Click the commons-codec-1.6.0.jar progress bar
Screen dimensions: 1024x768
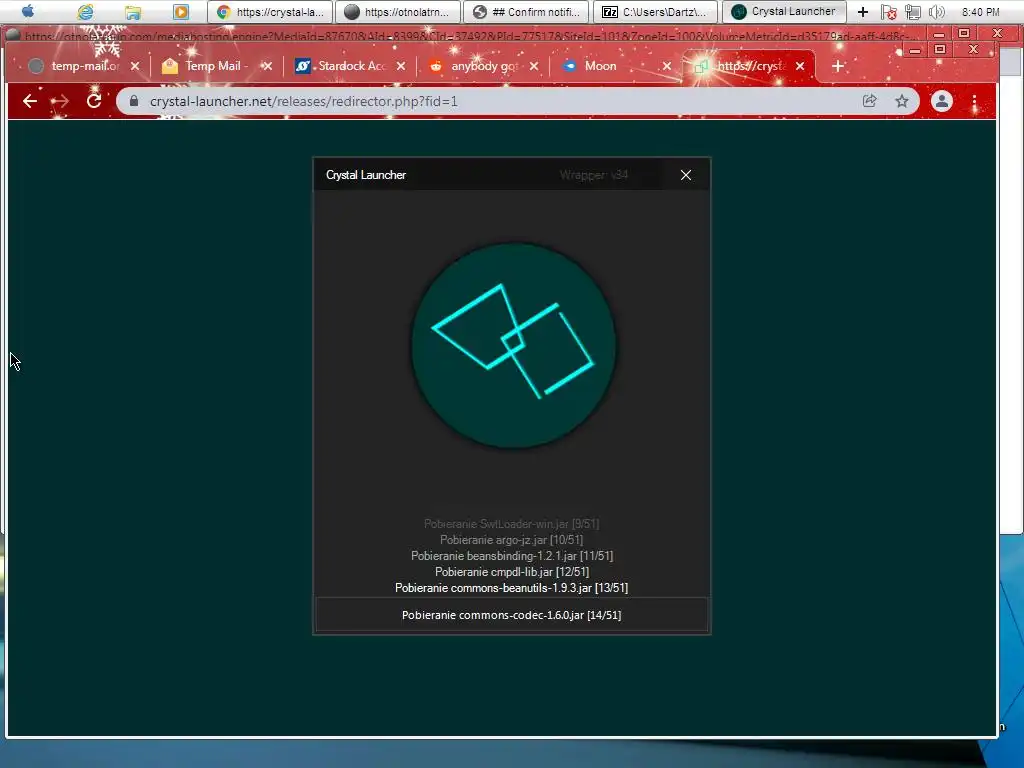point(512,615)
